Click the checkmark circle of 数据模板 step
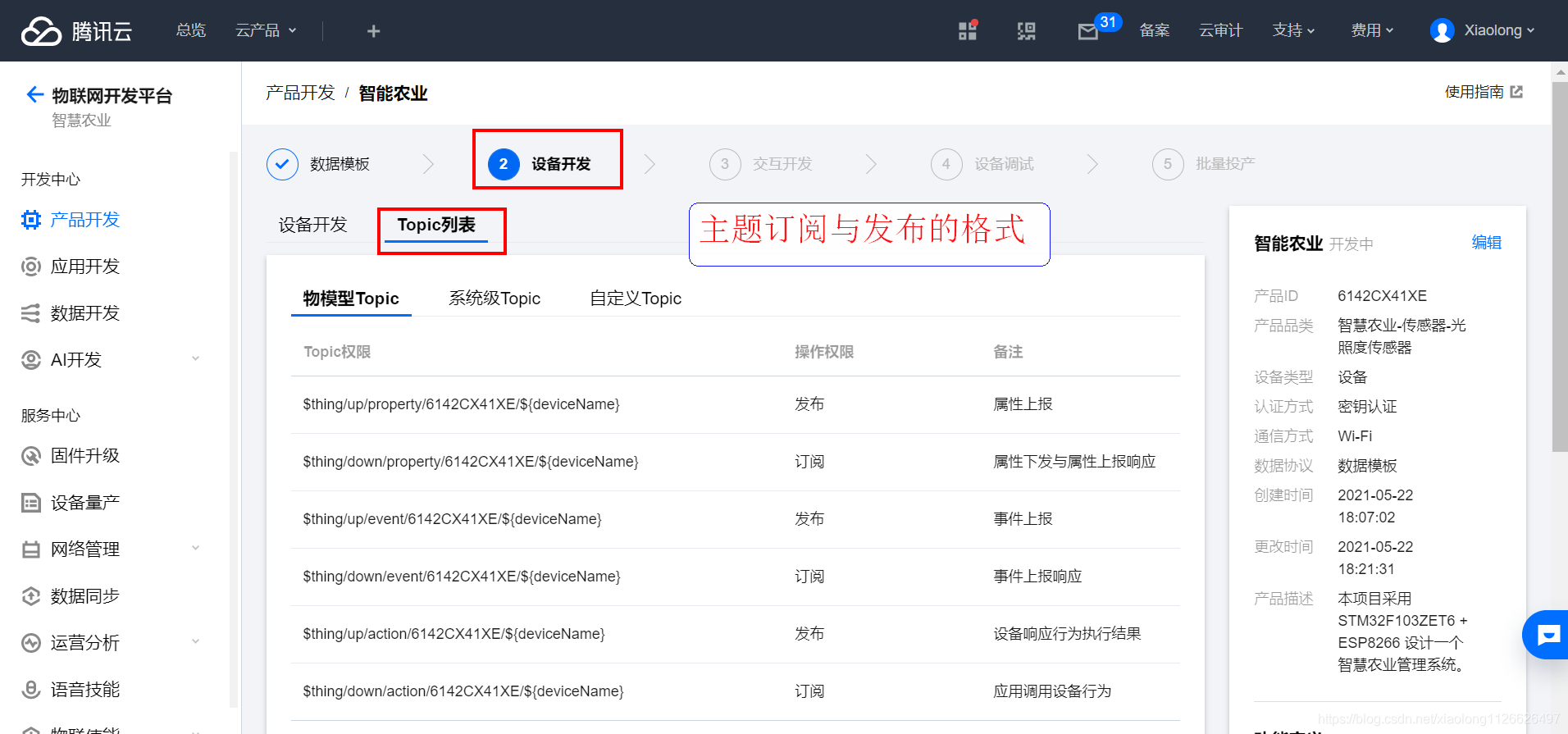 coord(282,164)
